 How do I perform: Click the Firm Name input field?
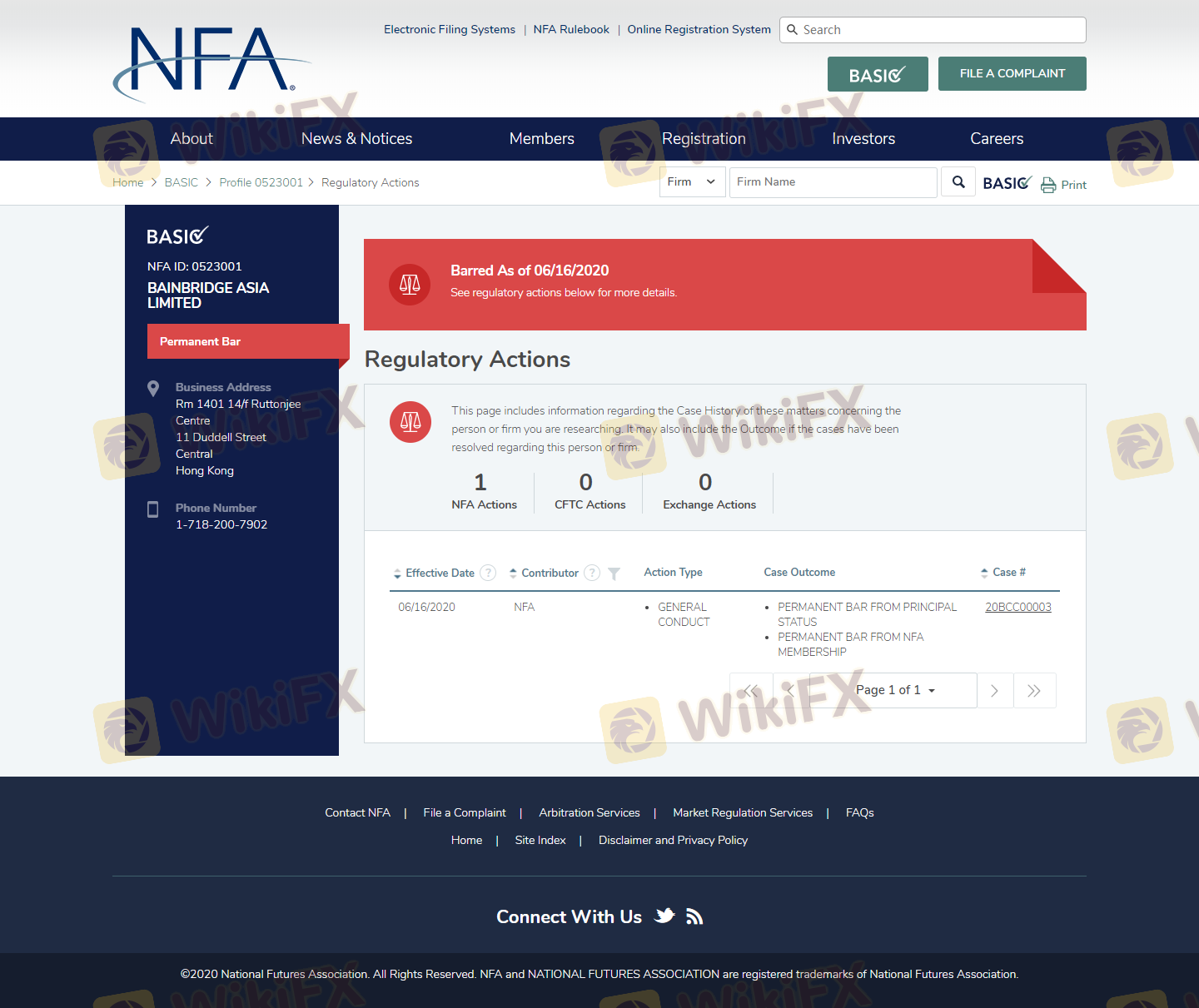[833, 182]
